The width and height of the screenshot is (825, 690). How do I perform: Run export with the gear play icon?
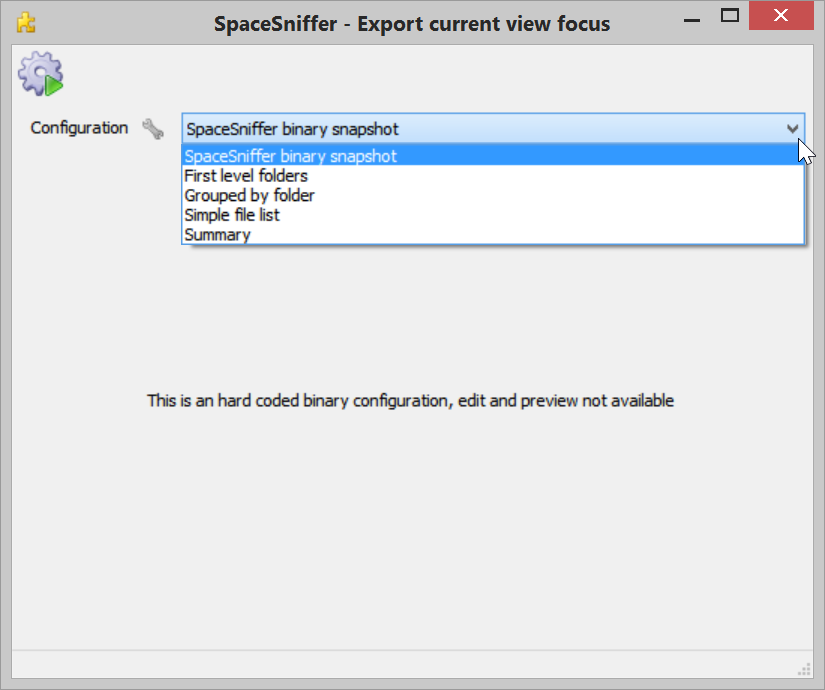(41, 74)
